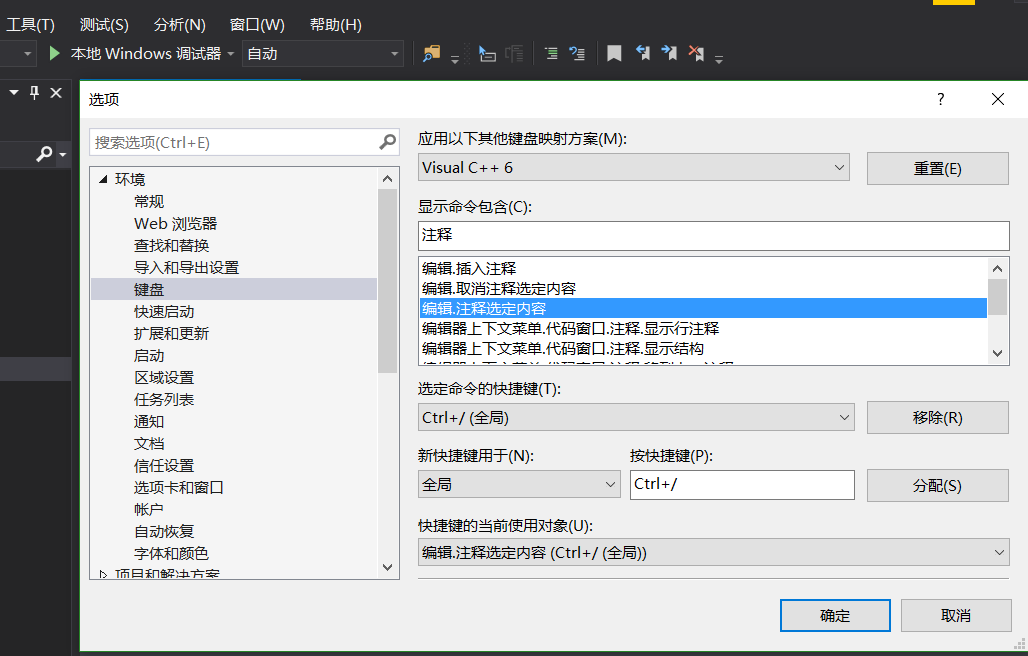Screen dimensions: 1028x656
Task: Click the grayed-out stacked pages toolbar icon
Action: [x=515, y=53]
